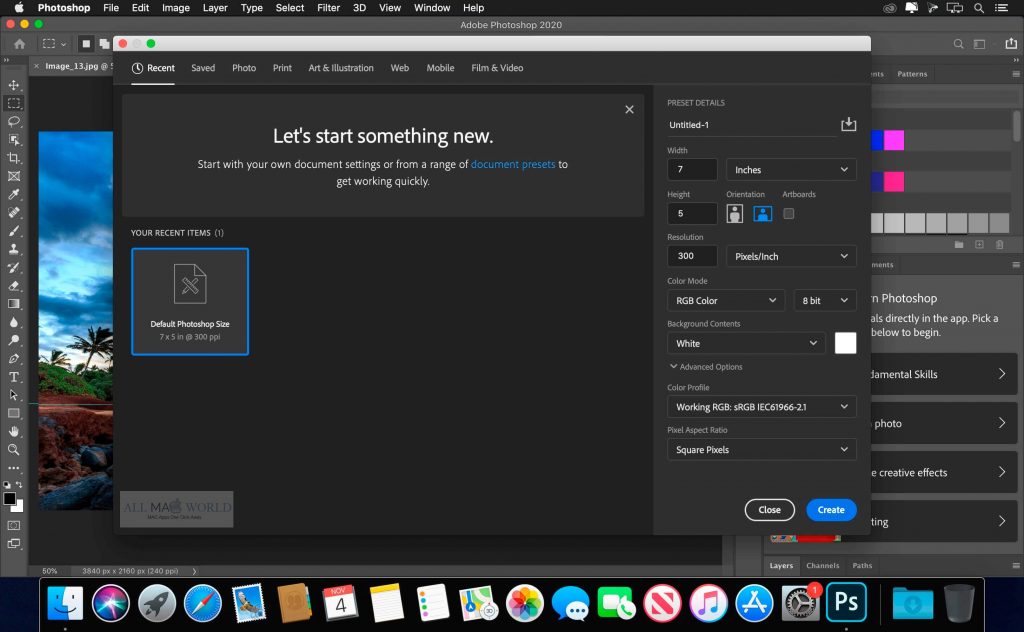Open the App Store from the Dock
Screen dimensions: 1024x632
(754, 603)
